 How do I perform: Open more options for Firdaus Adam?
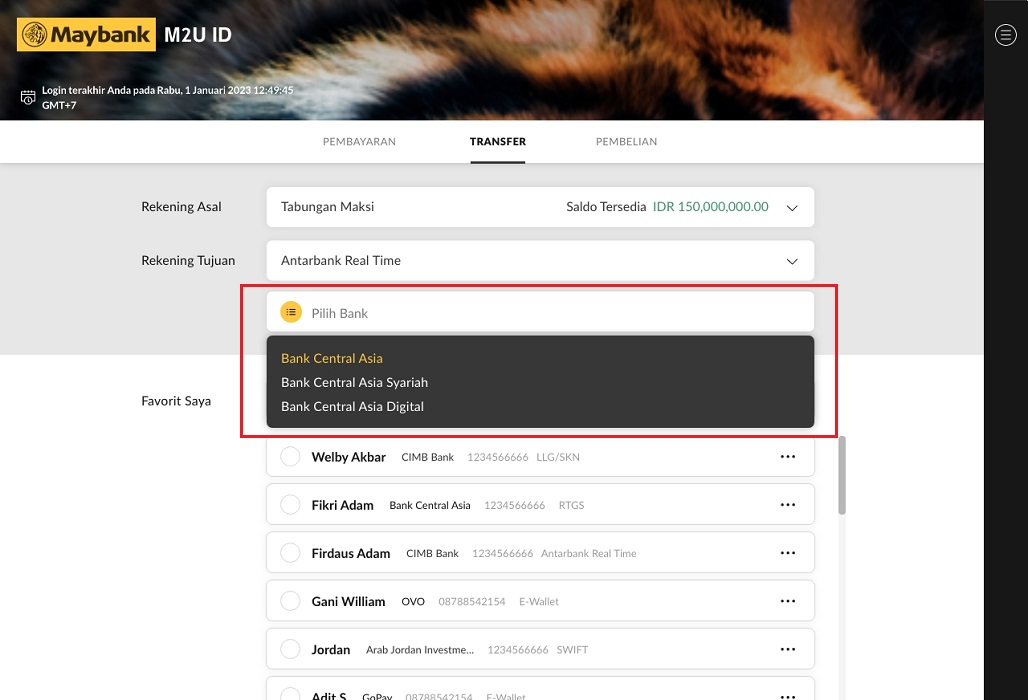click(x=788, y=553)
